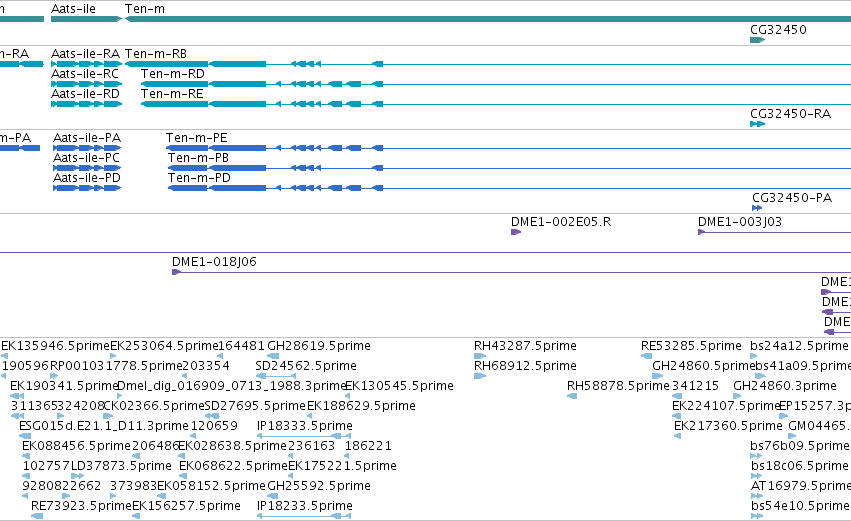This screenshot has width=851, height=521.
Task: Click EST RH68912.5prime
Action: (525, 366)
